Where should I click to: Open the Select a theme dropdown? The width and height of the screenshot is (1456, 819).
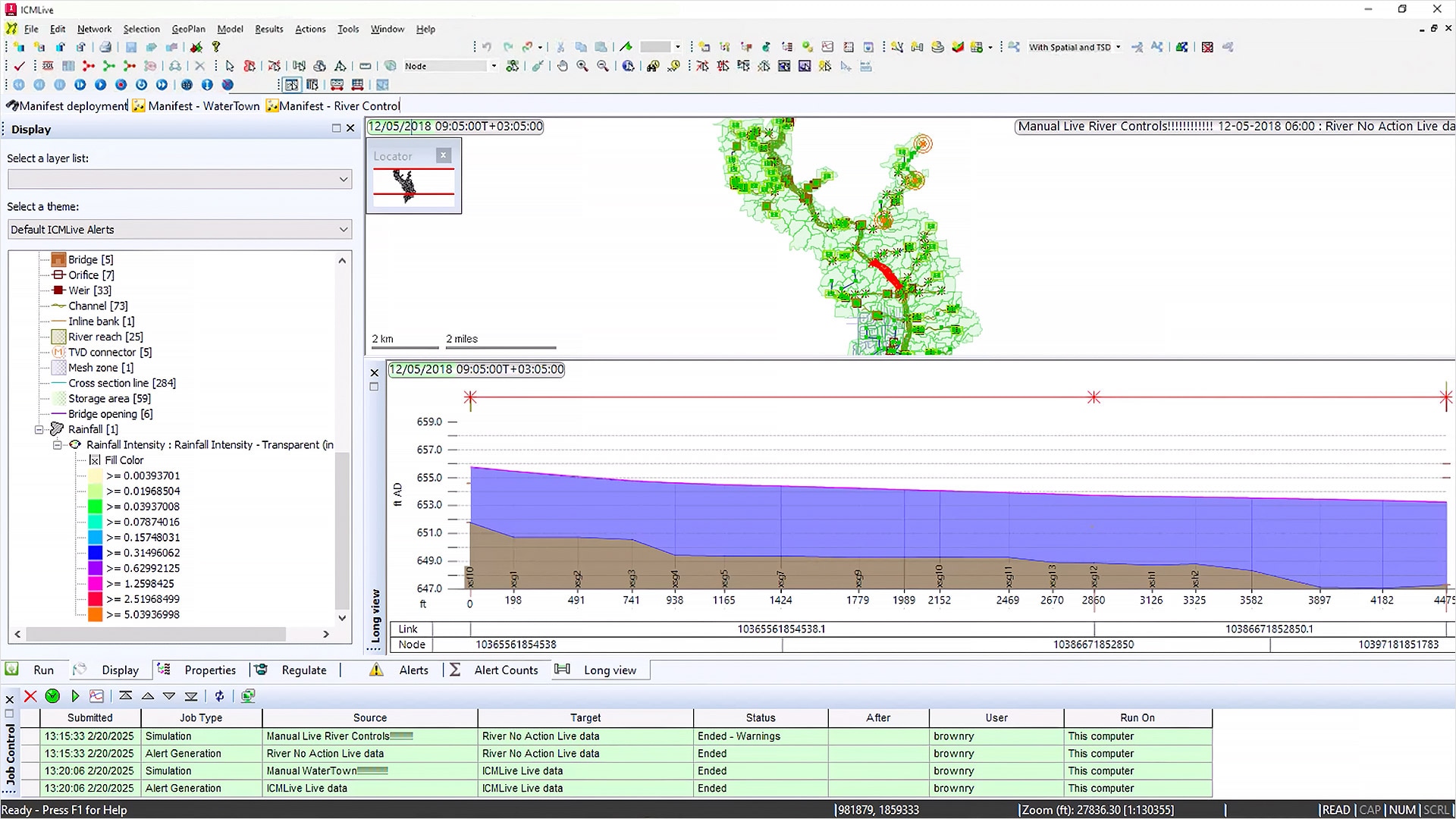tap(342, 229)
